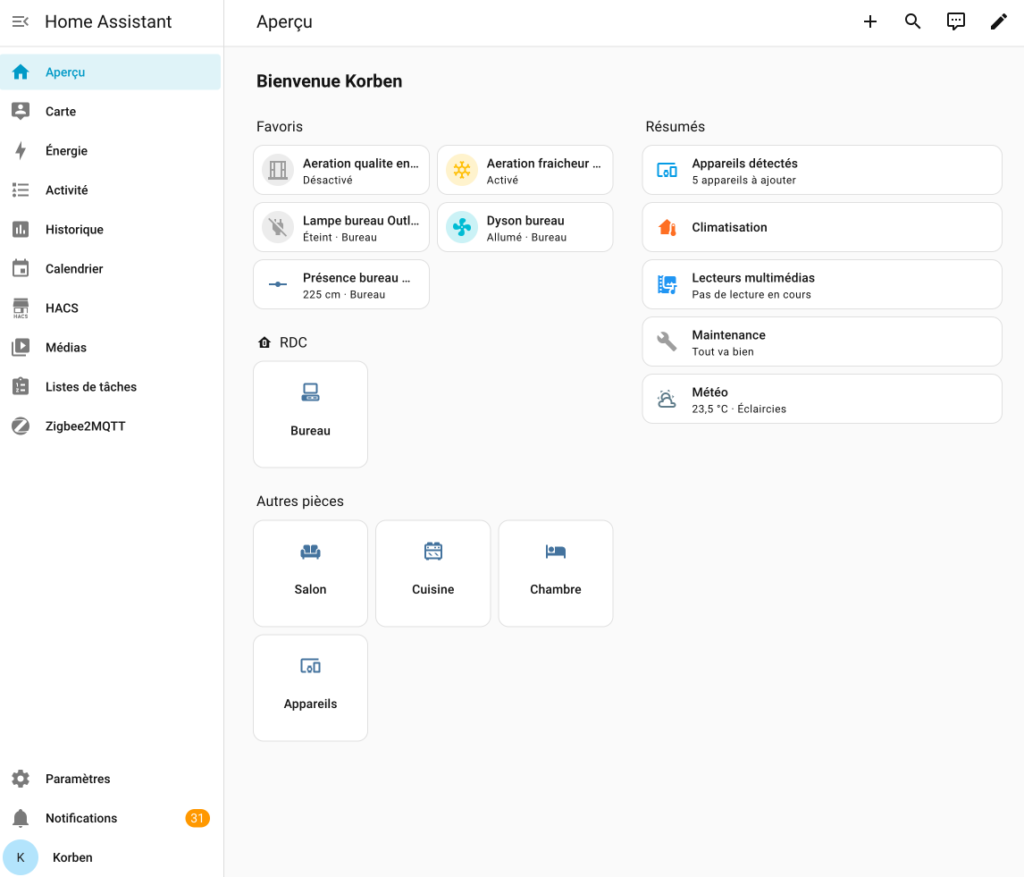This screenshot has height=877, width=1024.
Task: Click the Korben user avatar
Action: pos(20,857)
